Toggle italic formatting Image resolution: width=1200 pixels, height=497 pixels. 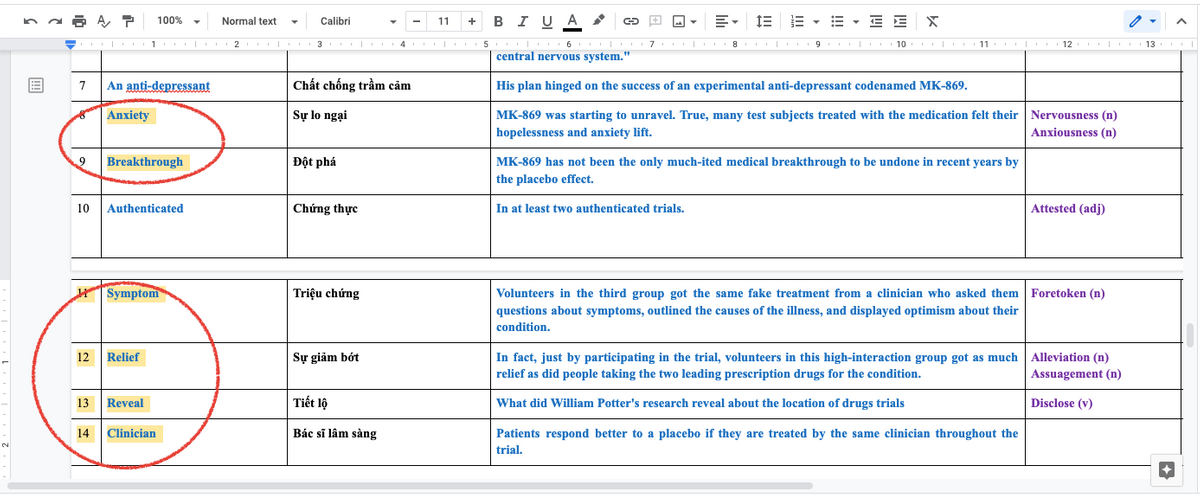point(524,21)
